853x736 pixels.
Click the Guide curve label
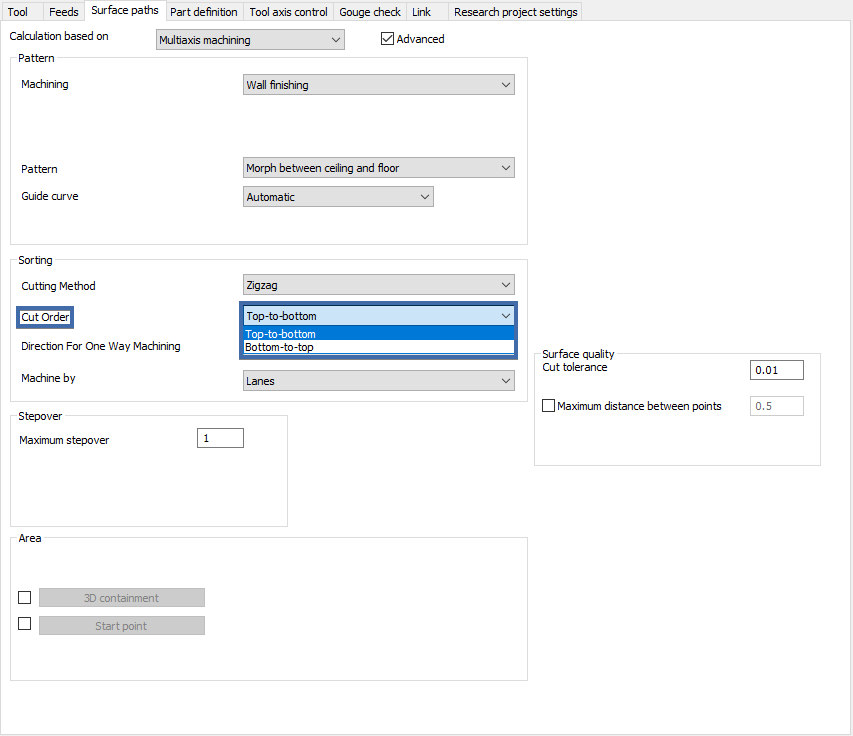[x=50, y=196]
